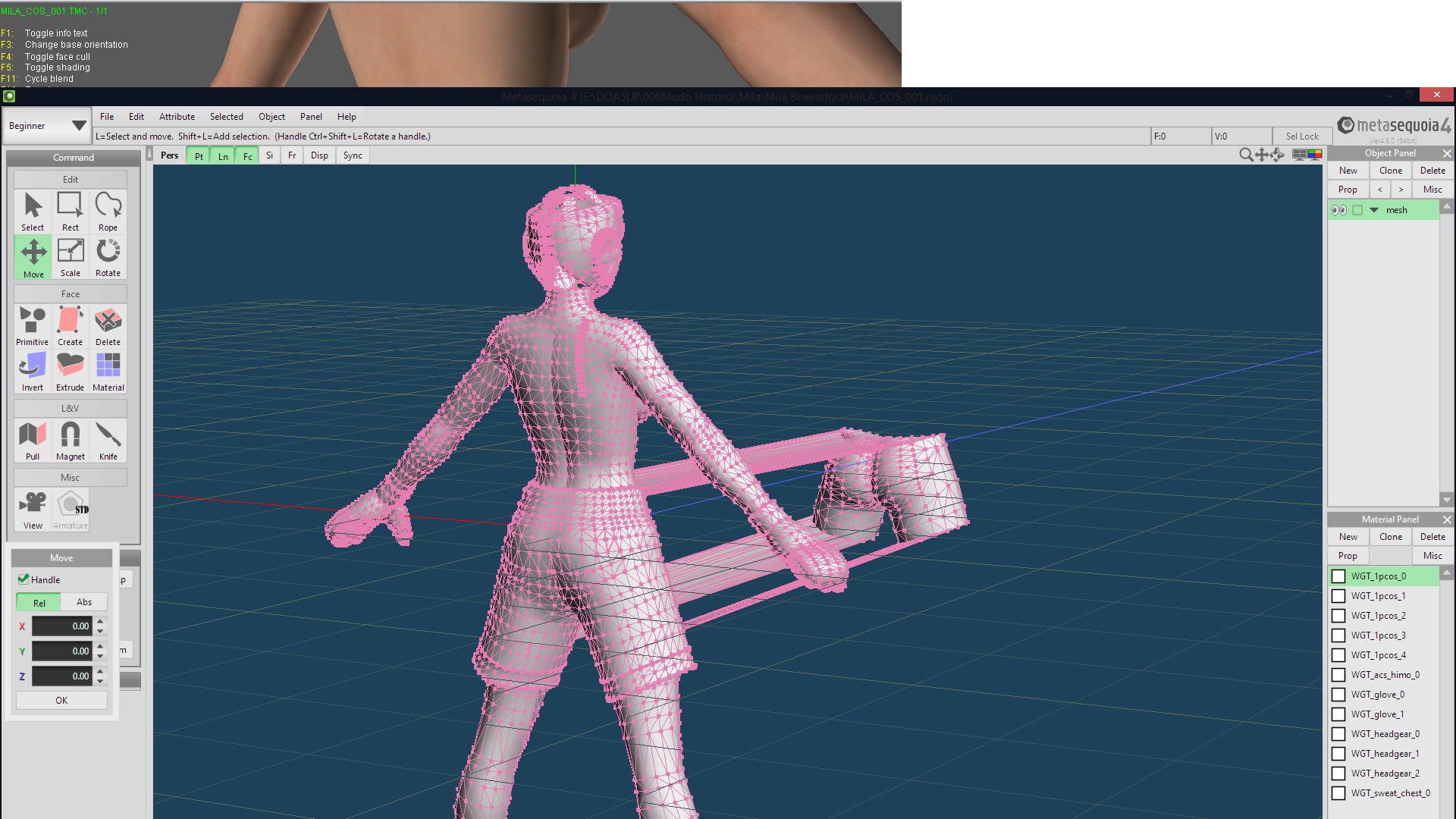Activate the Rotate tool
Image resolution: width=1456 pixels, height=819 pixels.
[x=108, y=257]
